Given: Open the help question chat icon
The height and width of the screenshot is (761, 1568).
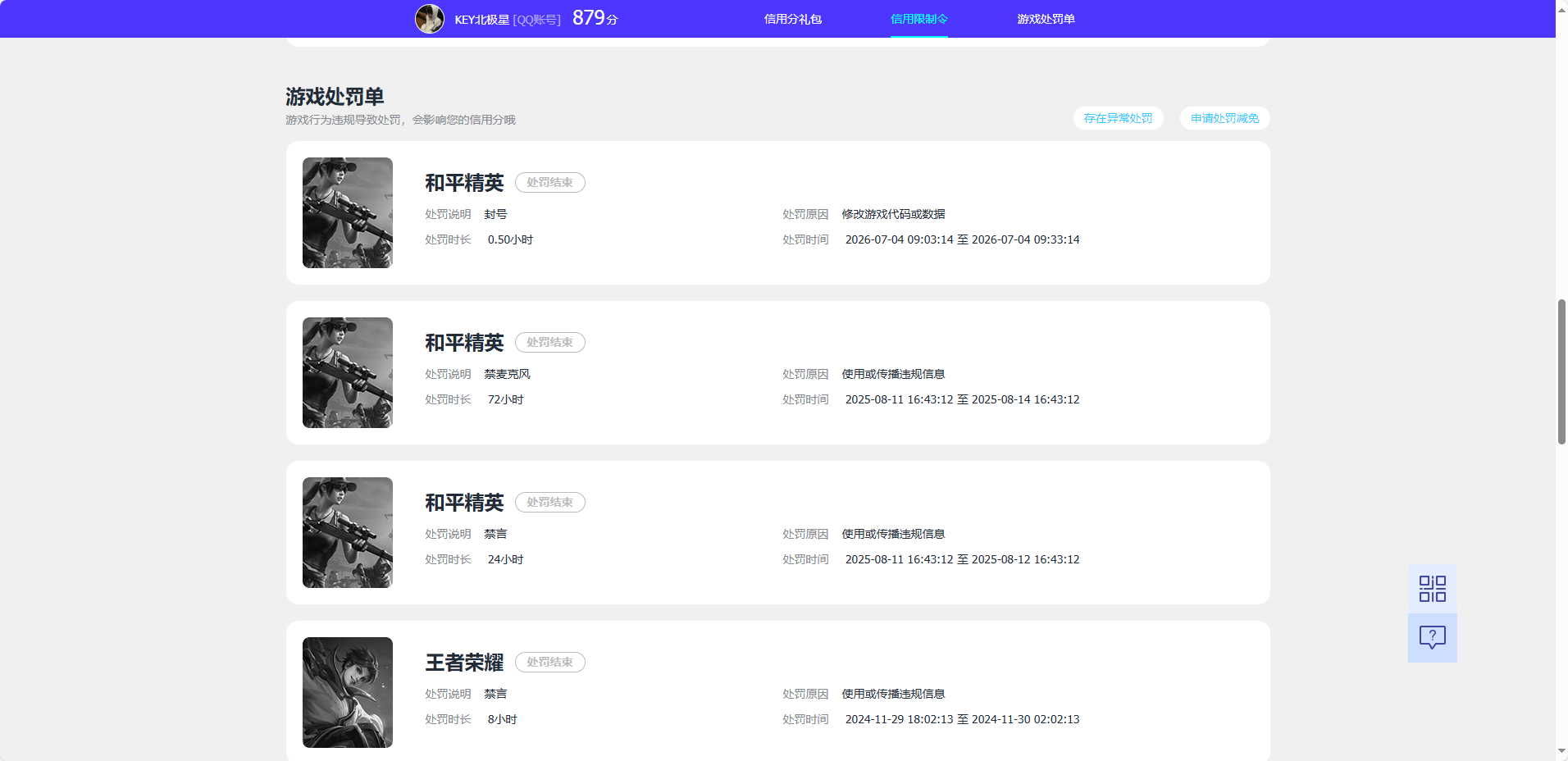Looking at the screenshot, I should [x=1432, y=637].
